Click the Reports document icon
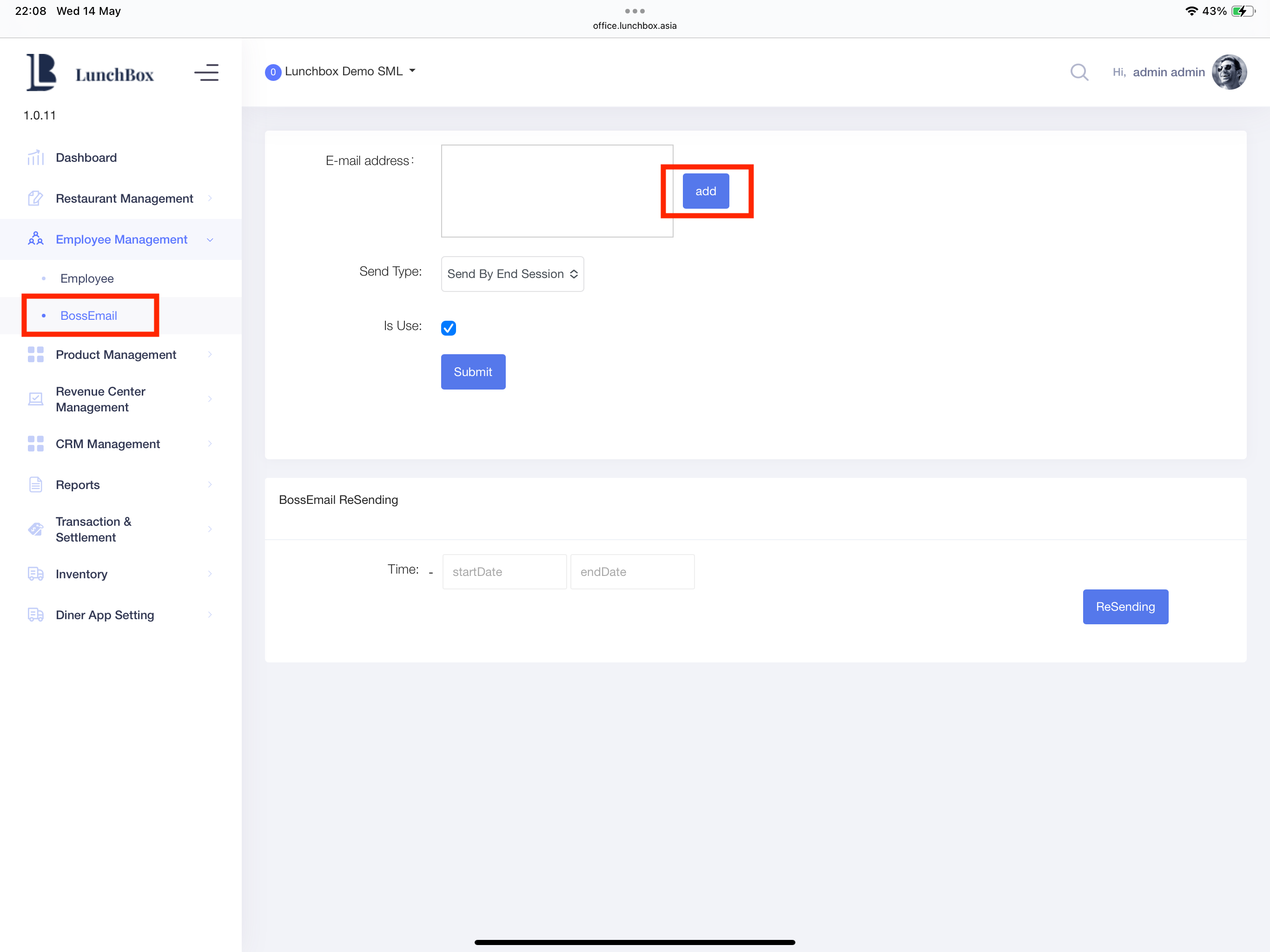Screen dimensions: 1270x952 coord(36,485)
